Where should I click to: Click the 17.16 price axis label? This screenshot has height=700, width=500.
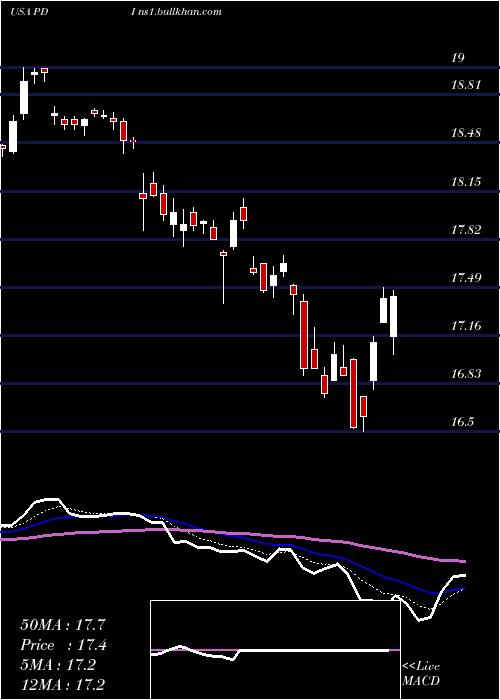pyautogui.click(x=466, y=326)
